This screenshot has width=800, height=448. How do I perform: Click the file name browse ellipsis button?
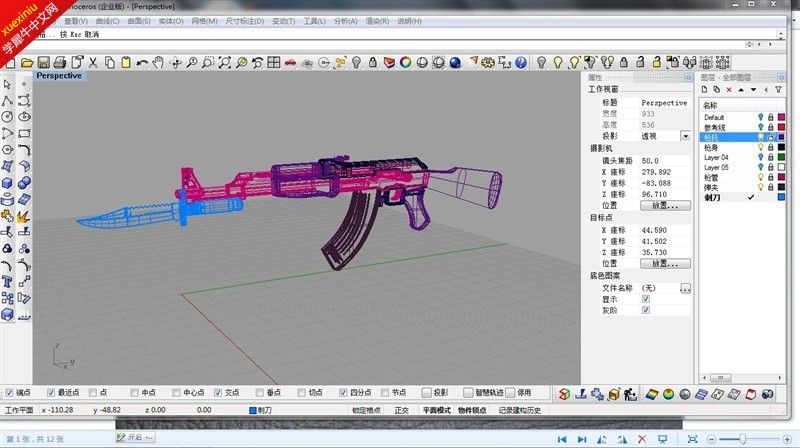coord(685,288)
